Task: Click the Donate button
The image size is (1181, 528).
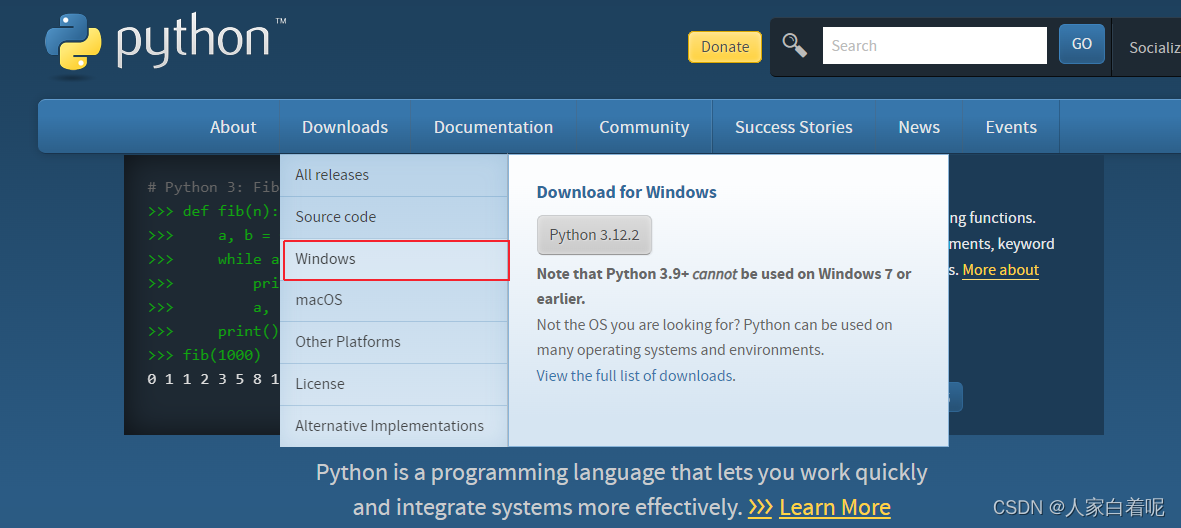Action: click(x=725, y=47)
